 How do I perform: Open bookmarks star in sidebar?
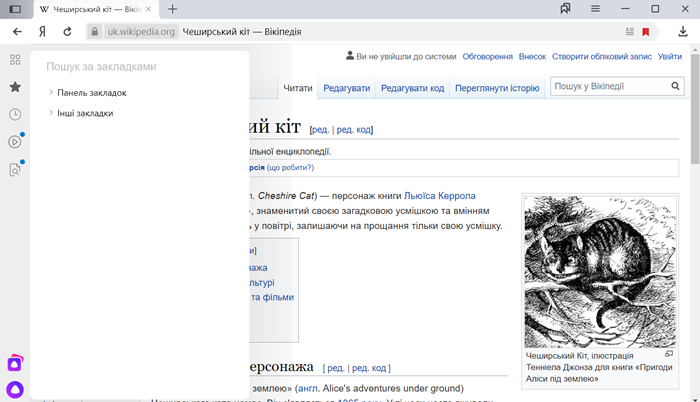pyautogui.click(x=15, y=87)
